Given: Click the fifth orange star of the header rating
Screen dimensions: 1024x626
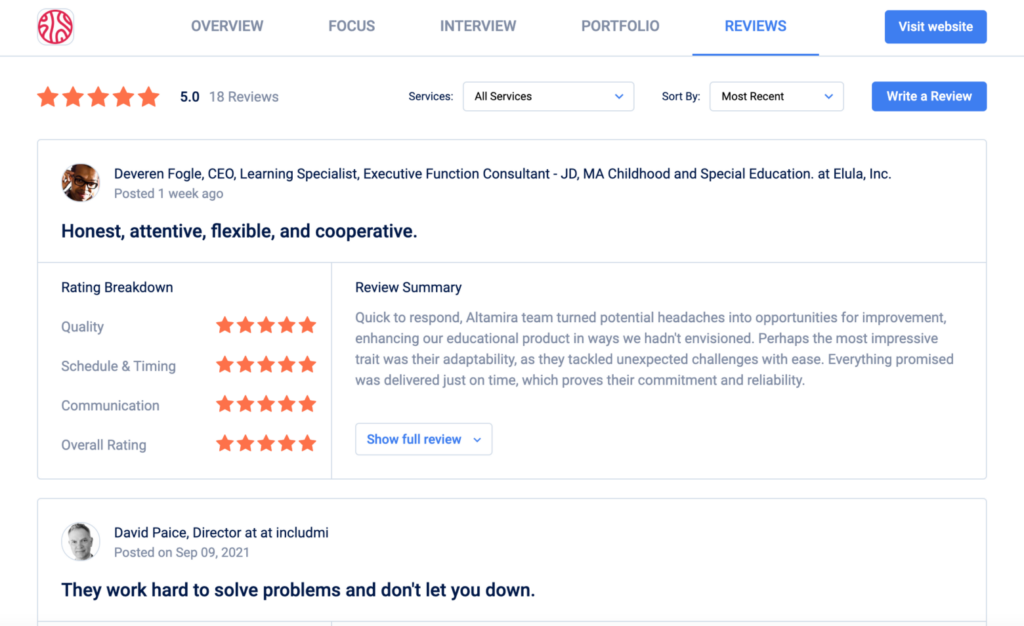Looking at the screenshot, I should click(150, 96).
